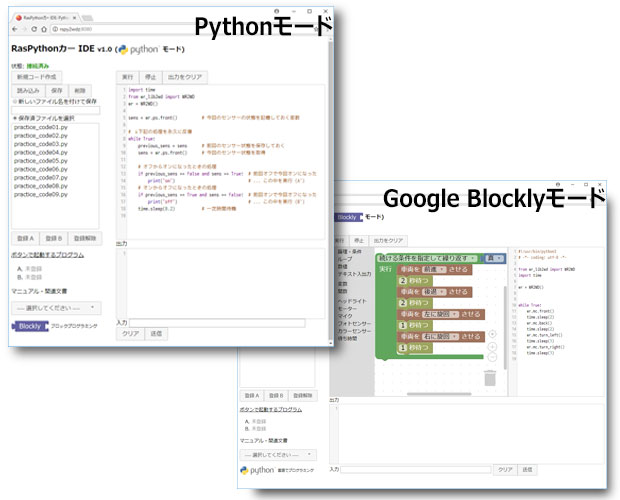Click the 削除 delete button
The image size is (620, 500).
click(x=80, y=91)
